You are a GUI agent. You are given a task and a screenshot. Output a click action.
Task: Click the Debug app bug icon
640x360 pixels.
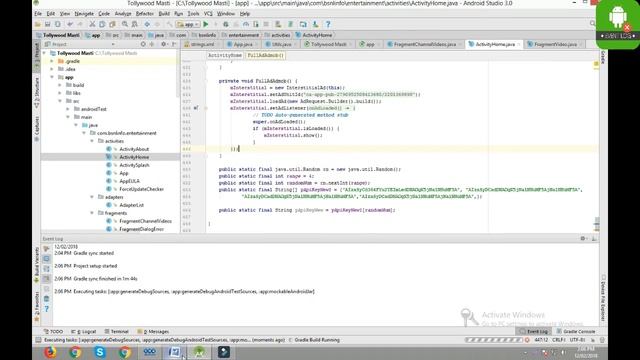[225, 24]
